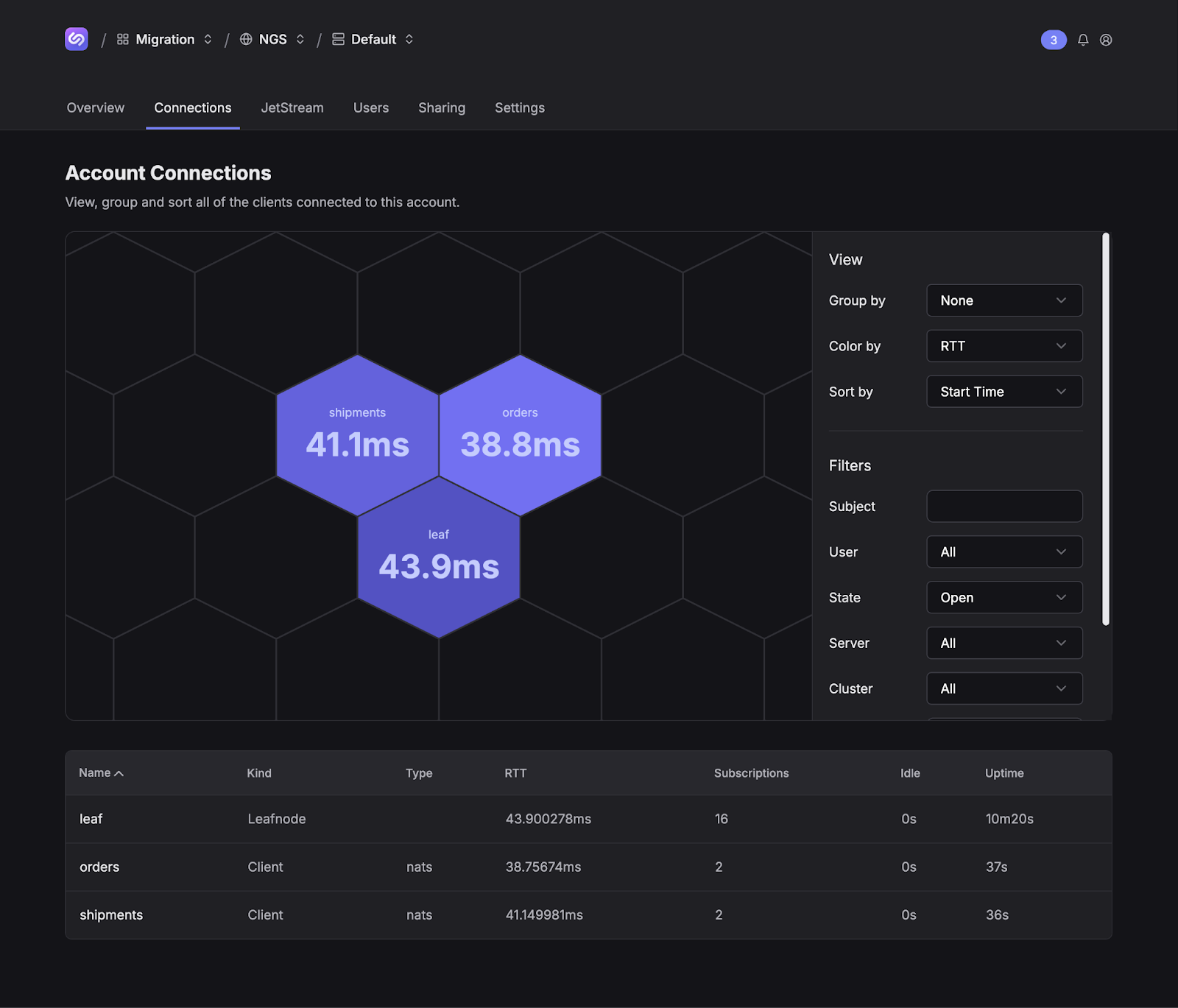Open the Group by dropdown
The image size is (1178, 1008).
click(1004, 300)
